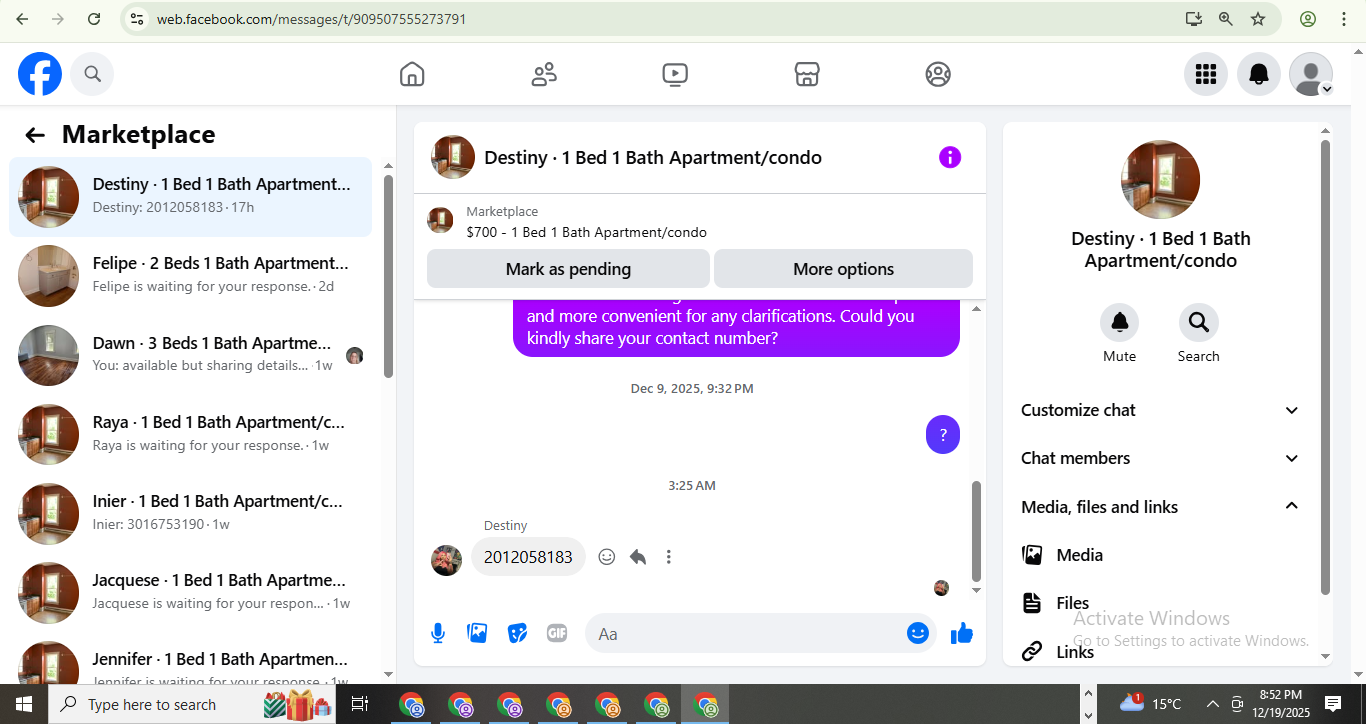Show hidden tray icons chevron
This screenshot has width=1366, height=724.
pos(1212,704)
